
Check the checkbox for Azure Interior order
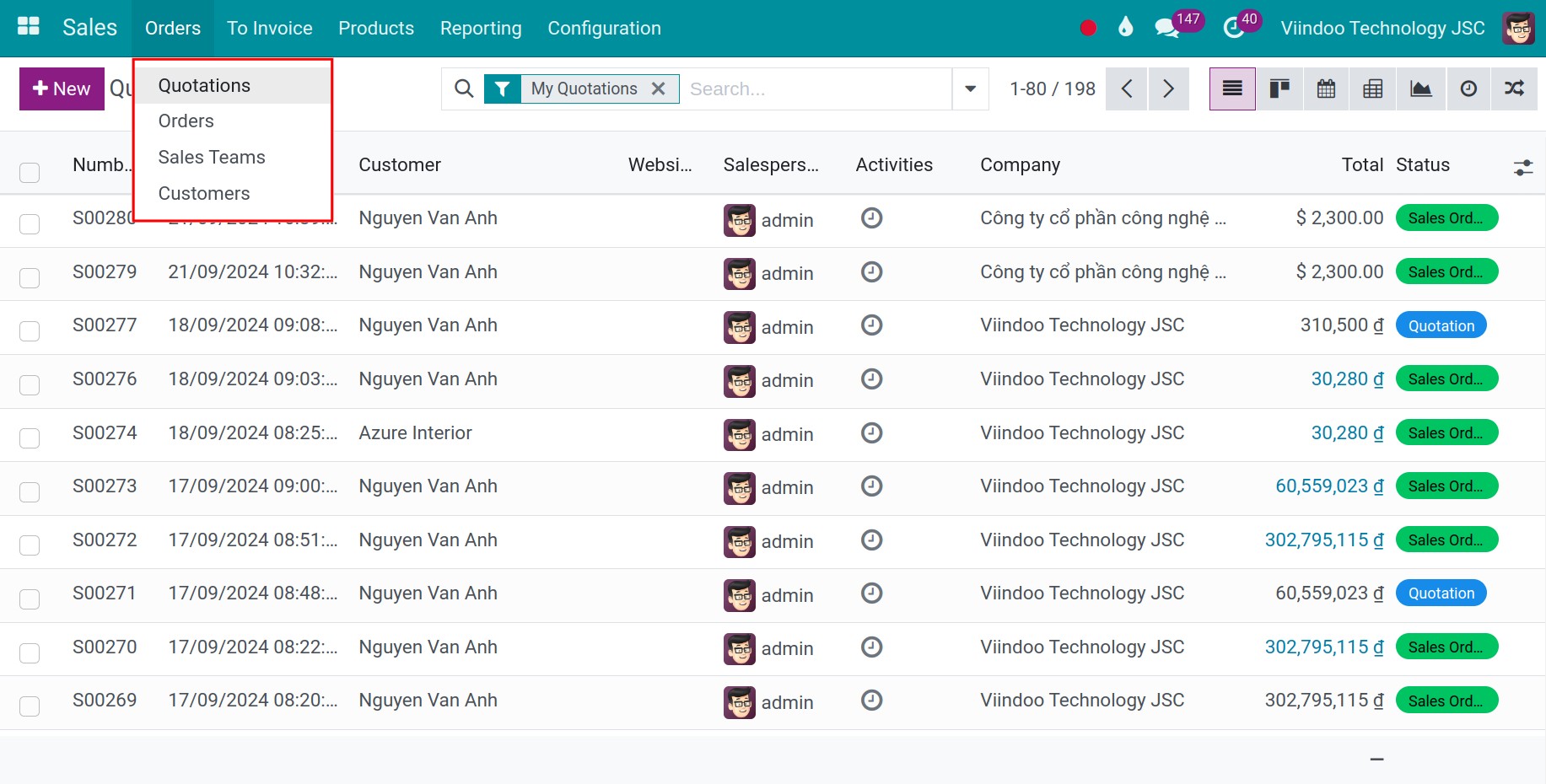click(x=30, y=438)
